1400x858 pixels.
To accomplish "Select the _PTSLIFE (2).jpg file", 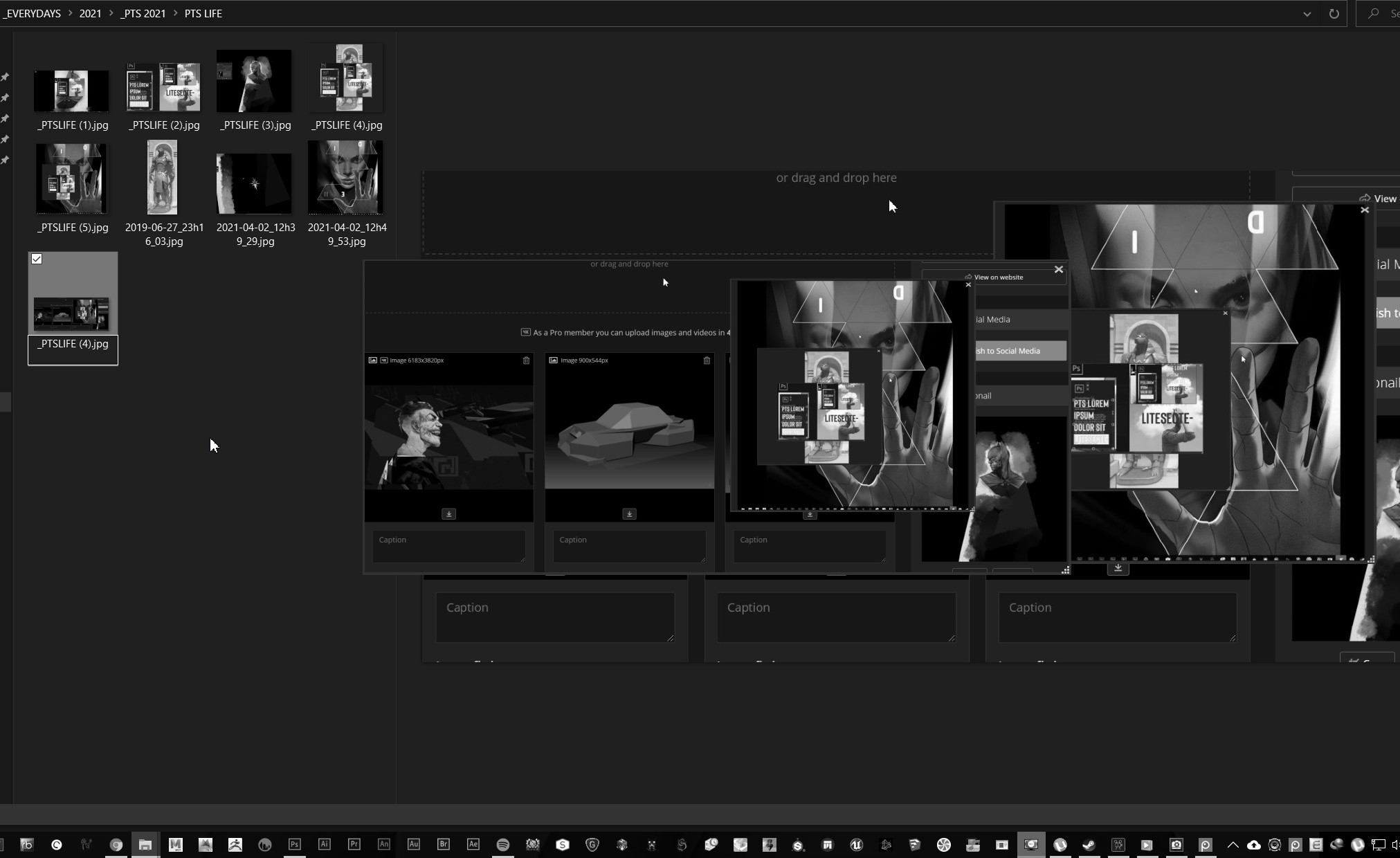I will (163, 86).
